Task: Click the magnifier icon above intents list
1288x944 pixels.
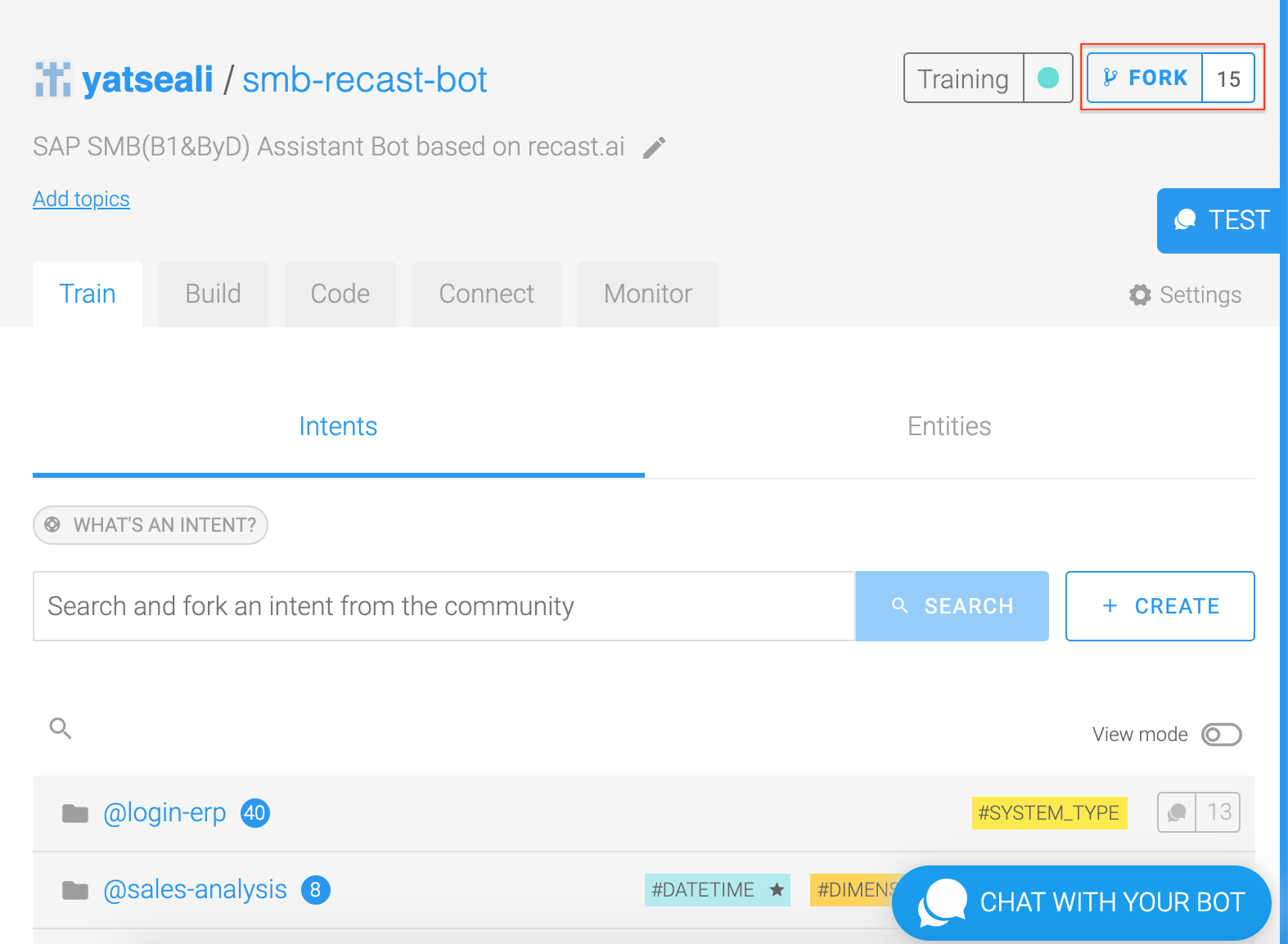Action: click(x=61, y=728)
